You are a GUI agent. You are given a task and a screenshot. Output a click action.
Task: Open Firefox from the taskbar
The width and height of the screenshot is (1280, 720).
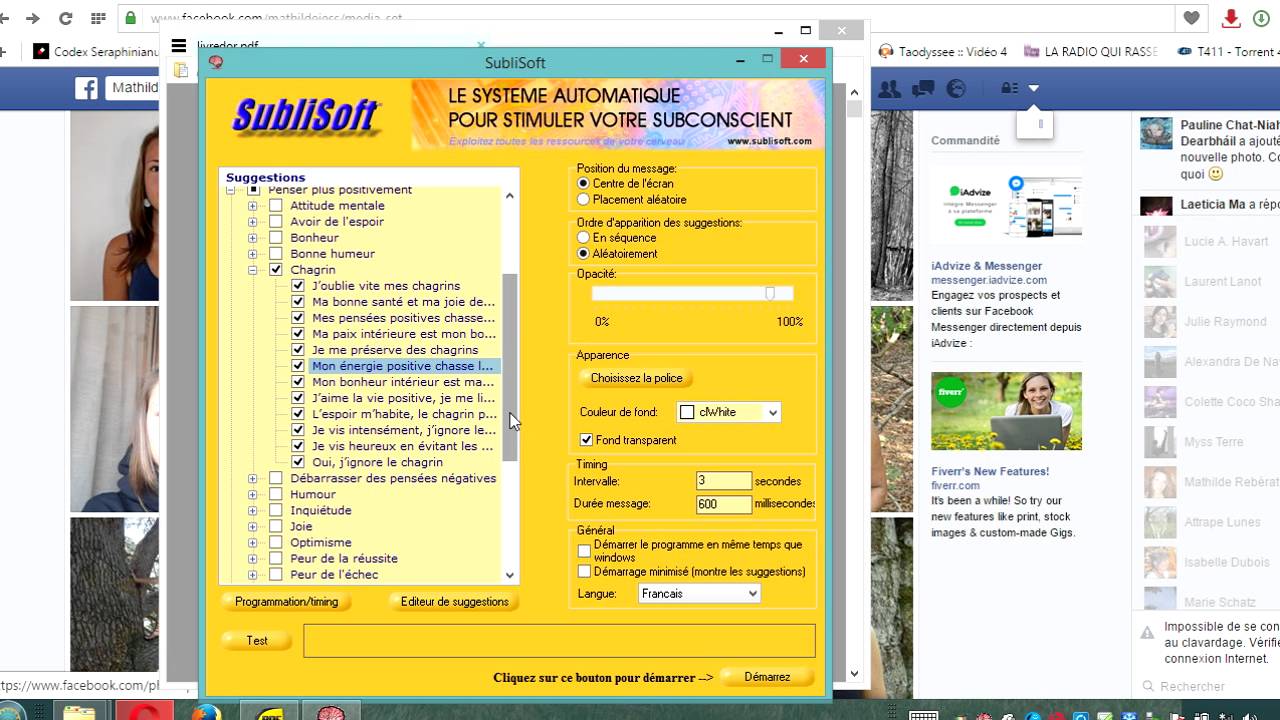[x=207, y=712]
